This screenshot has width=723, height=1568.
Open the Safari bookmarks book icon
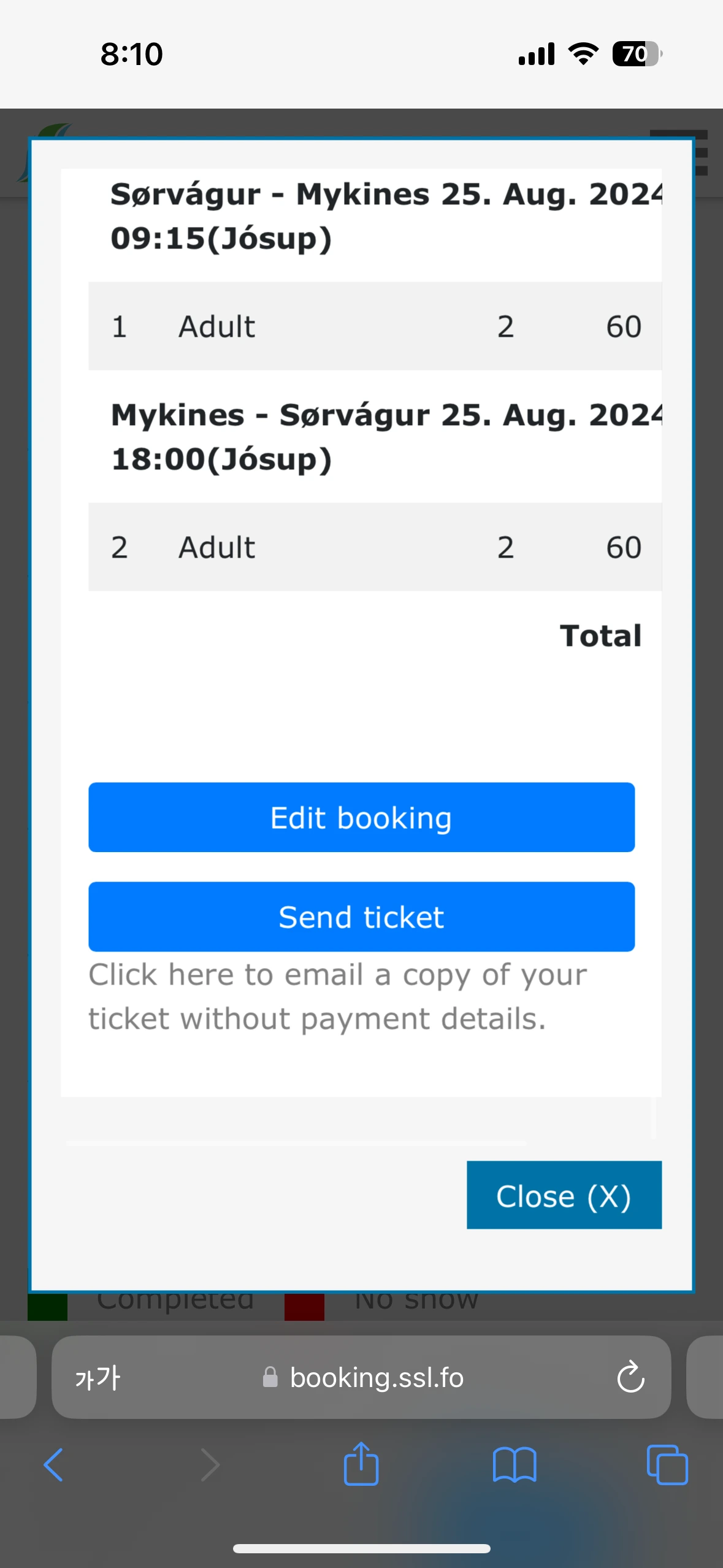(x=515, y=1465)
